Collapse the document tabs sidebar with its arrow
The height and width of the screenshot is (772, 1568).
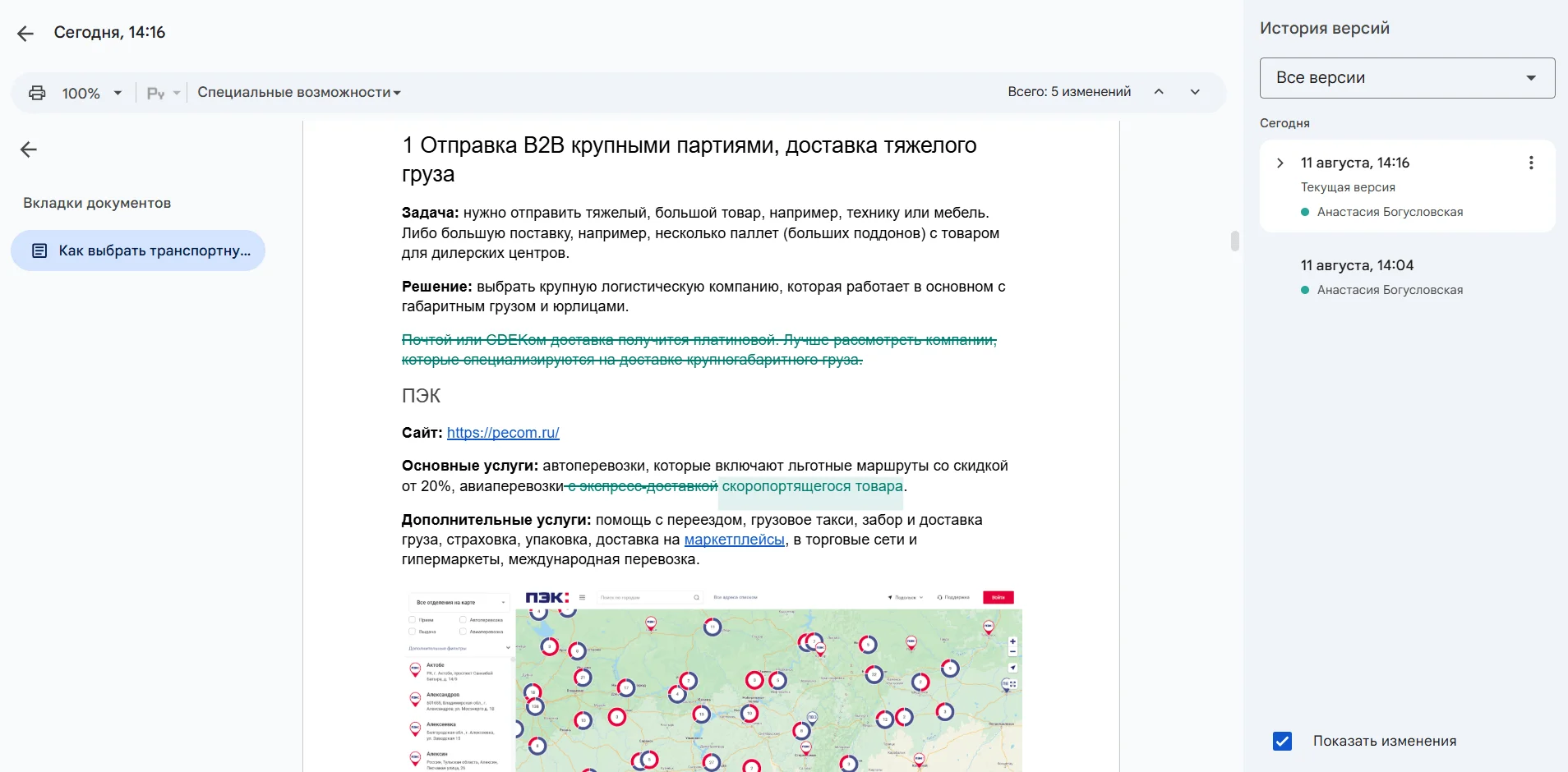29,149
